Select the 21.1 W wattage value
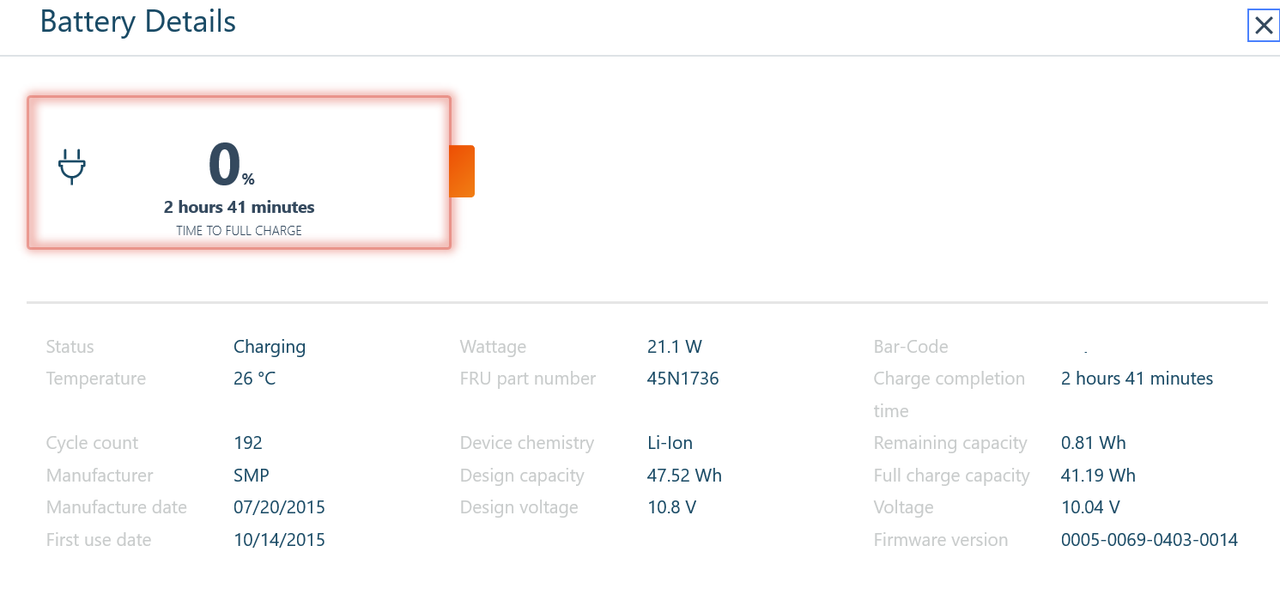 (675, 347)
